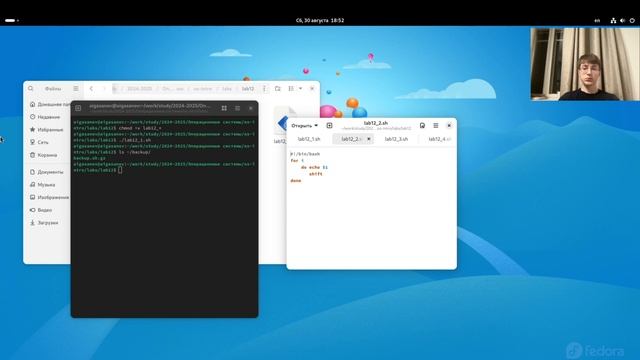The image size is (640, 360).
Task: Switch to the lab12_1.sh tab
Action: pos(309,139)
